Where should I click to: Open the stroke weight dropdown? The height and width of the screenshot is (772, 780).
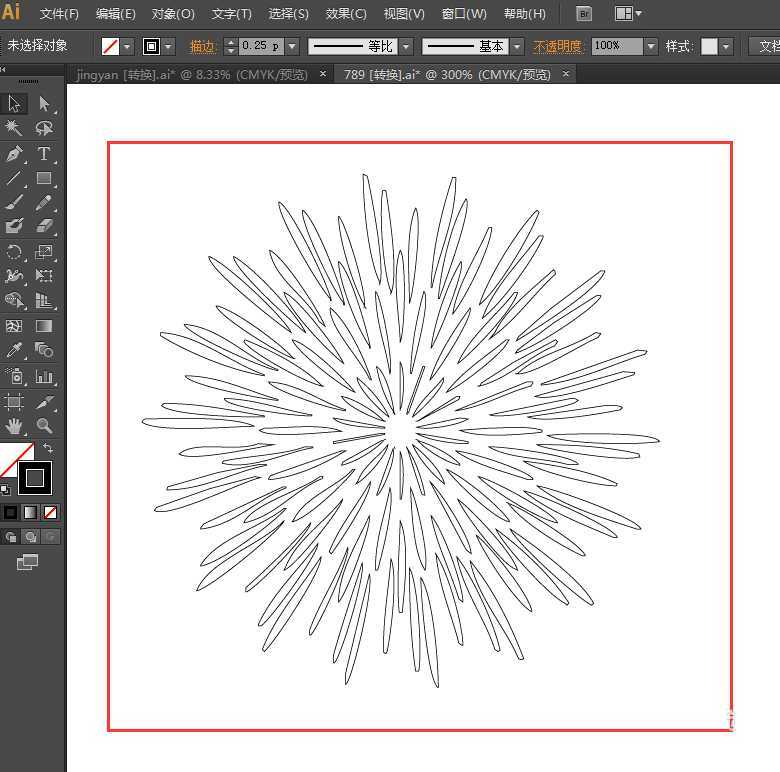click(x=292, y=46)
